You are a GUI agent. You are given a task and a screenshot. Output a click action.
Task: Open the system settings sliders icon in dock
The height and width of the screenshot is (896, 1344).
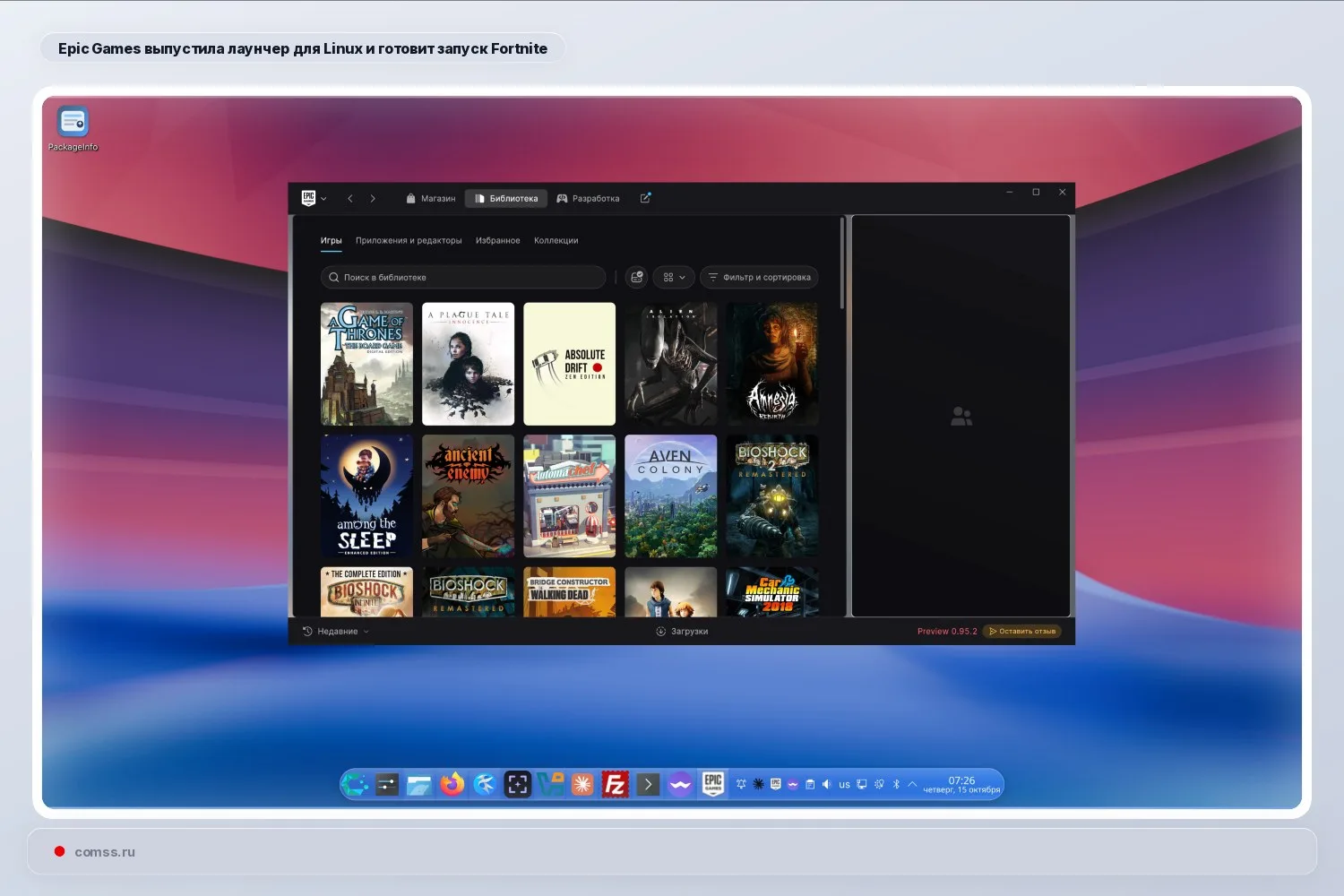pos(387,785)
